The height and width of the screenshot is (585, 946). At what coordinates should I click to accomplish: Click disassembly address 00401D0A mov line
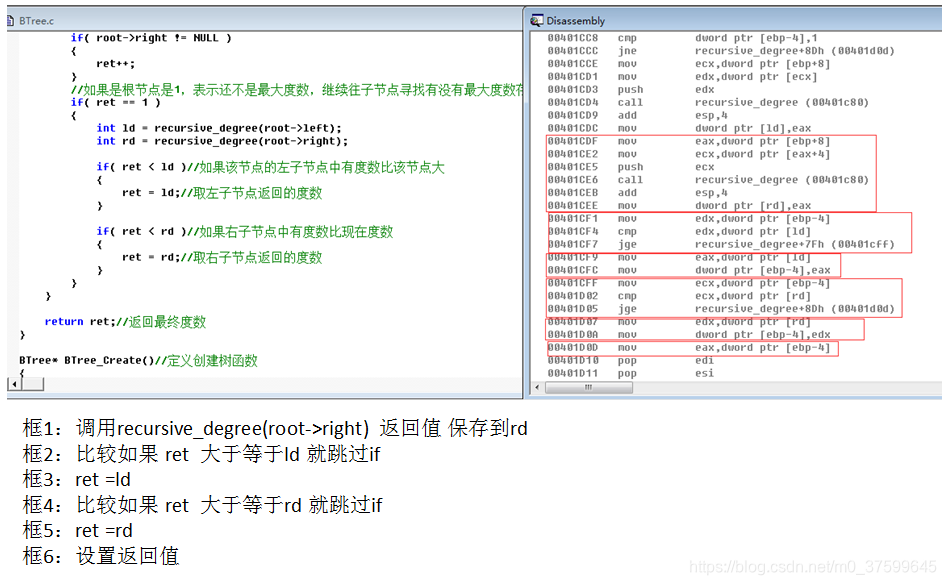point(689,335)
